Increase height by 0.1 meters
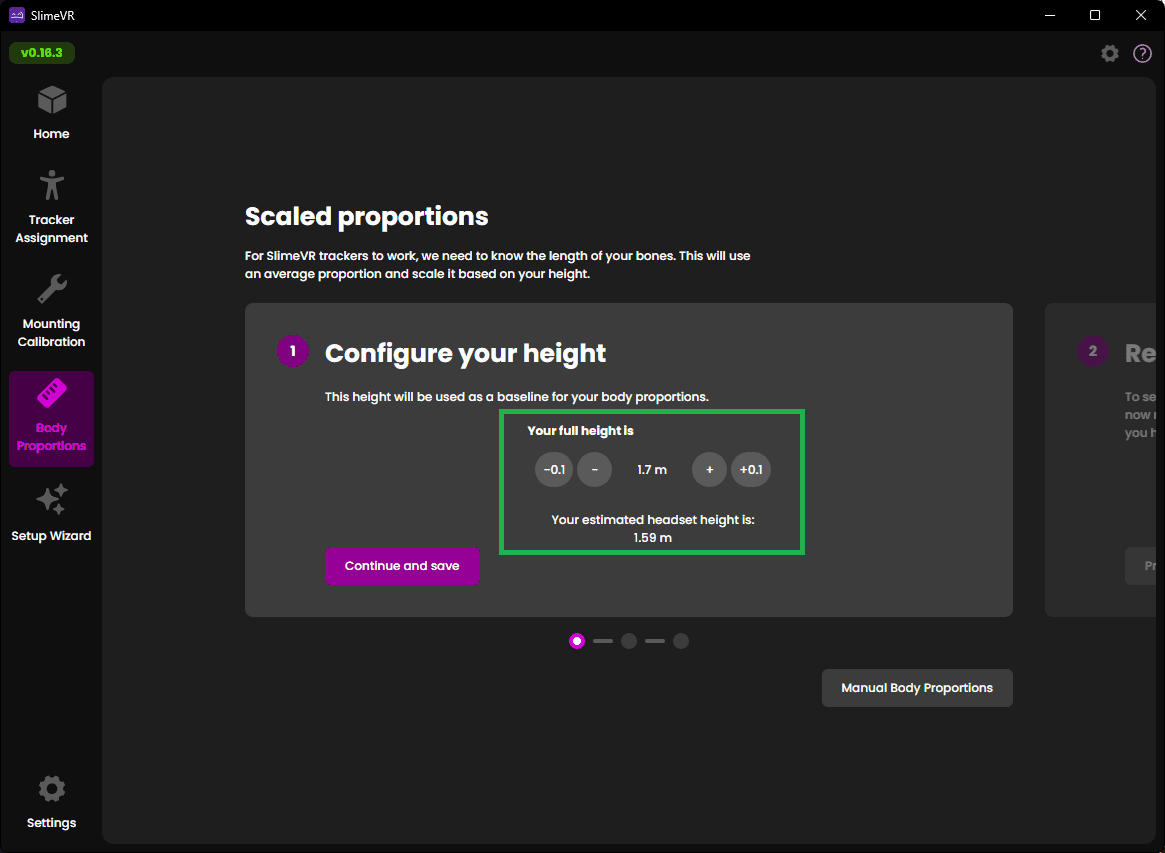 point(751,469)
